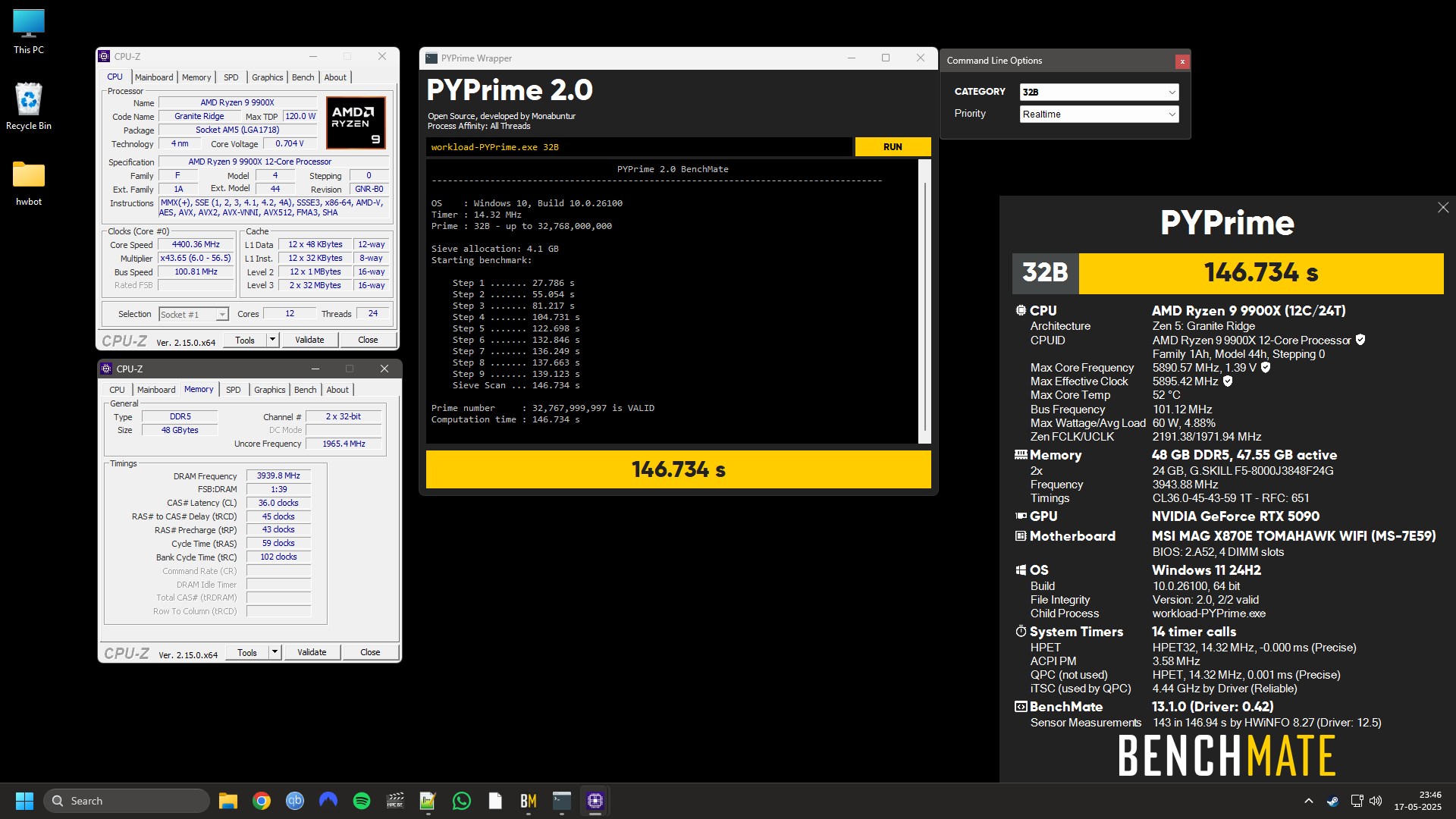Open This PC desktop icon
Screen dimensions: 1456x819
coord(29,32)
